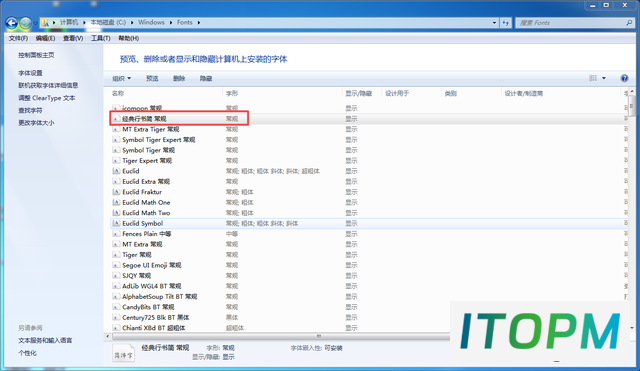Open the 查看(V) menu

click(73, 38)
